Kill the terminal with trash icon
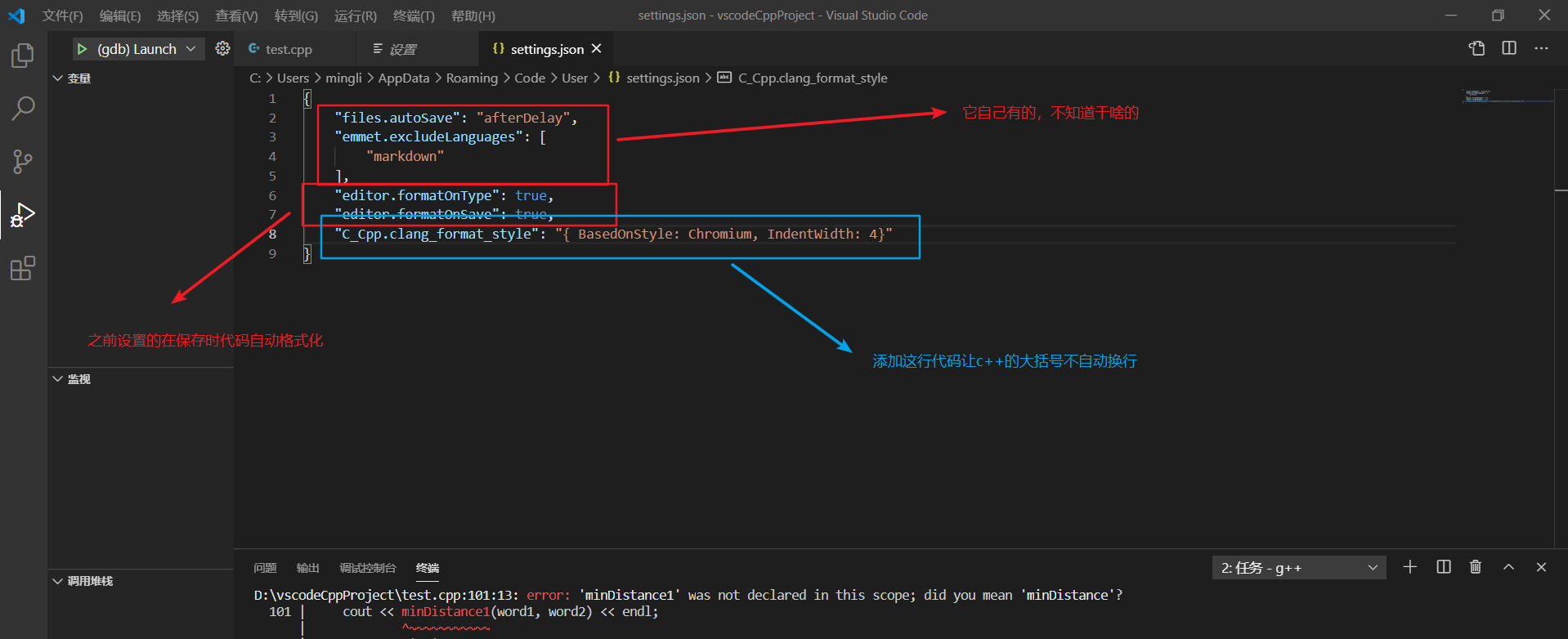The width and height of the screenshot is (1568, 639). pyautogui.click(x=1476, y=567)
